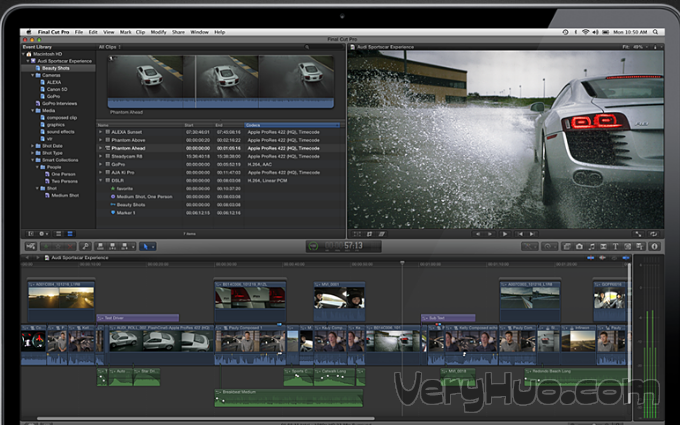This screenshot has width=680, height=425.
Task: Click the Phantom Ahead filmstrip thumbnail
Action: coord(221,82)
